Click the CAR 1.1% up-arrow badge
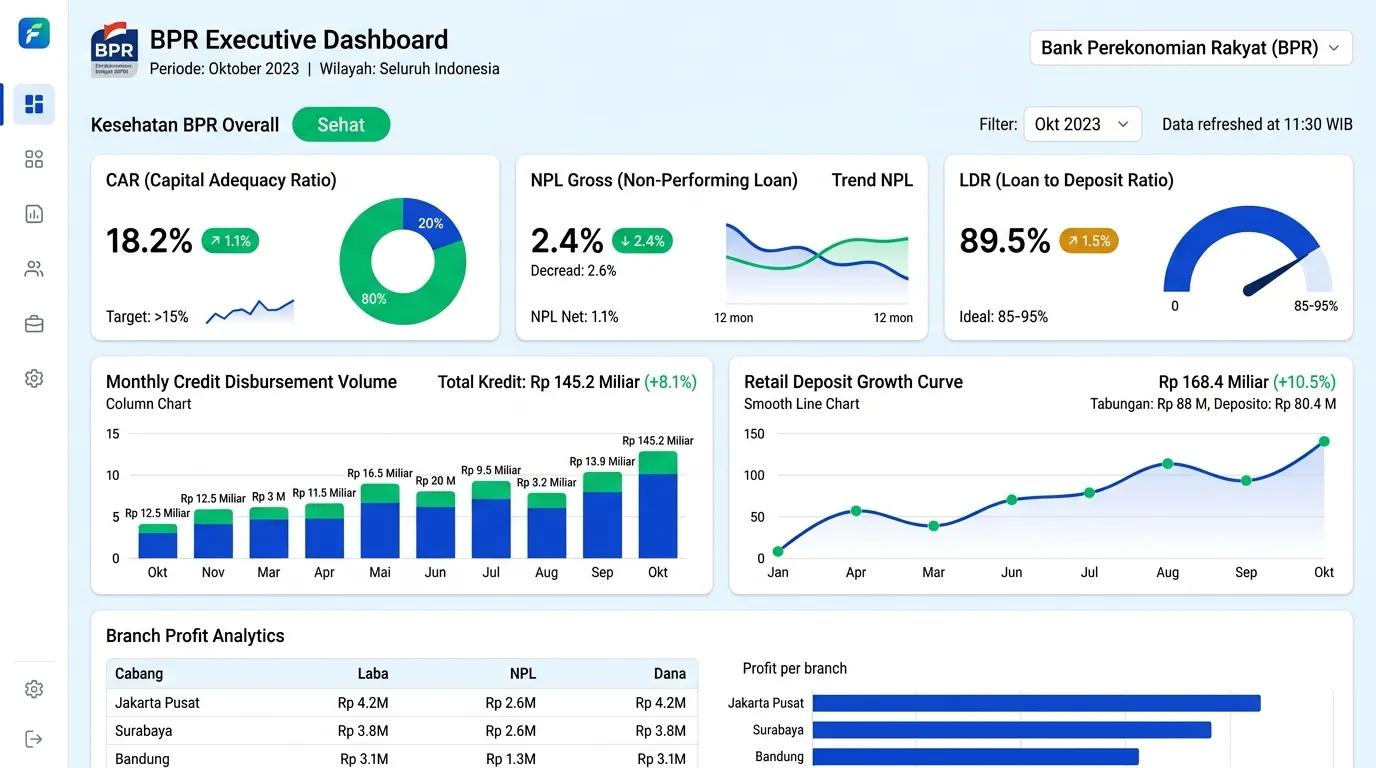 [230, 241]
